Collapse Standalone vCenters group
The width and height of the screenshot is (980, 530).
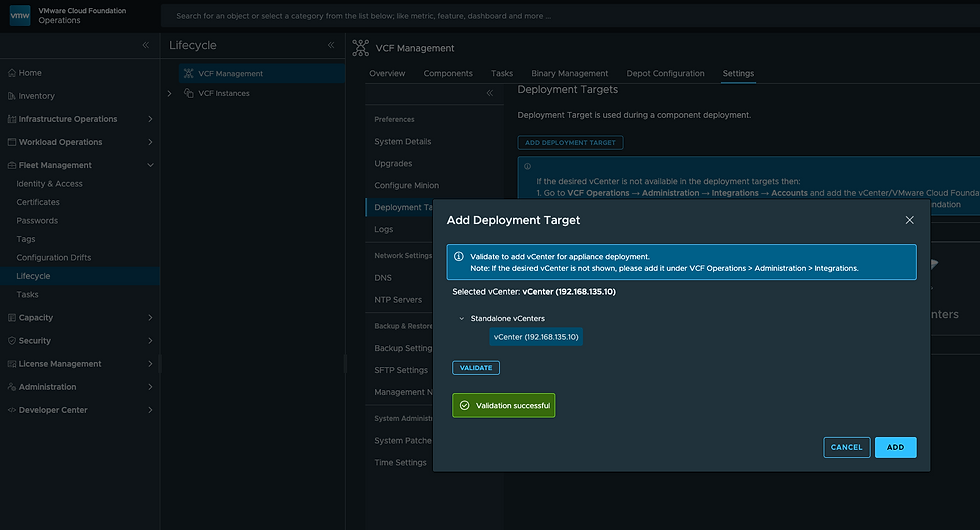click(x=462, y=319)
